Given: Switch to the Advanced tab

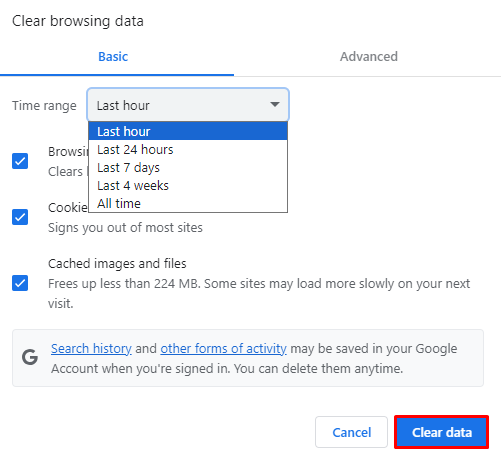Looking at the screenshot, I should 369,57.
